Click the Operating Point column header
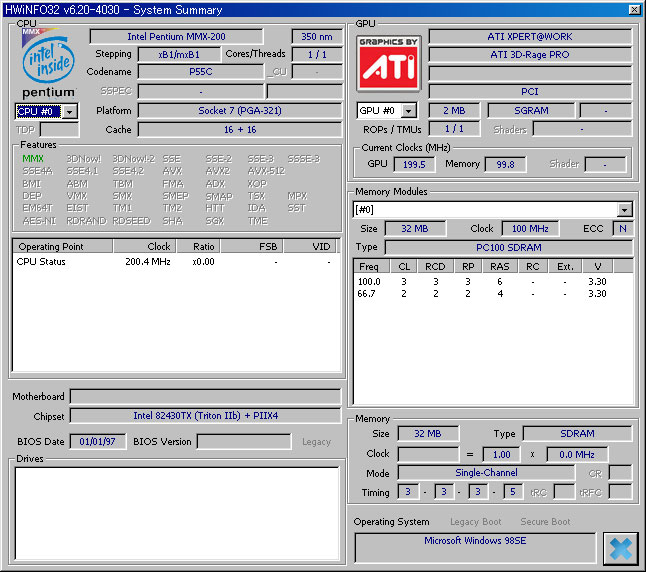The width and height of the screenshot is (646, 572). [63, 246]
